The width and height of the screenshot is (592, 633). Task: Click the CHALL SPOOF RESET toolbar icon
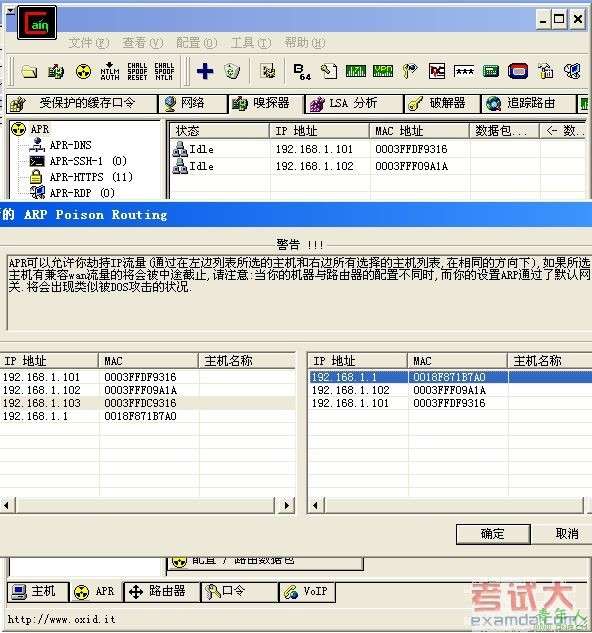pos(137,71)
